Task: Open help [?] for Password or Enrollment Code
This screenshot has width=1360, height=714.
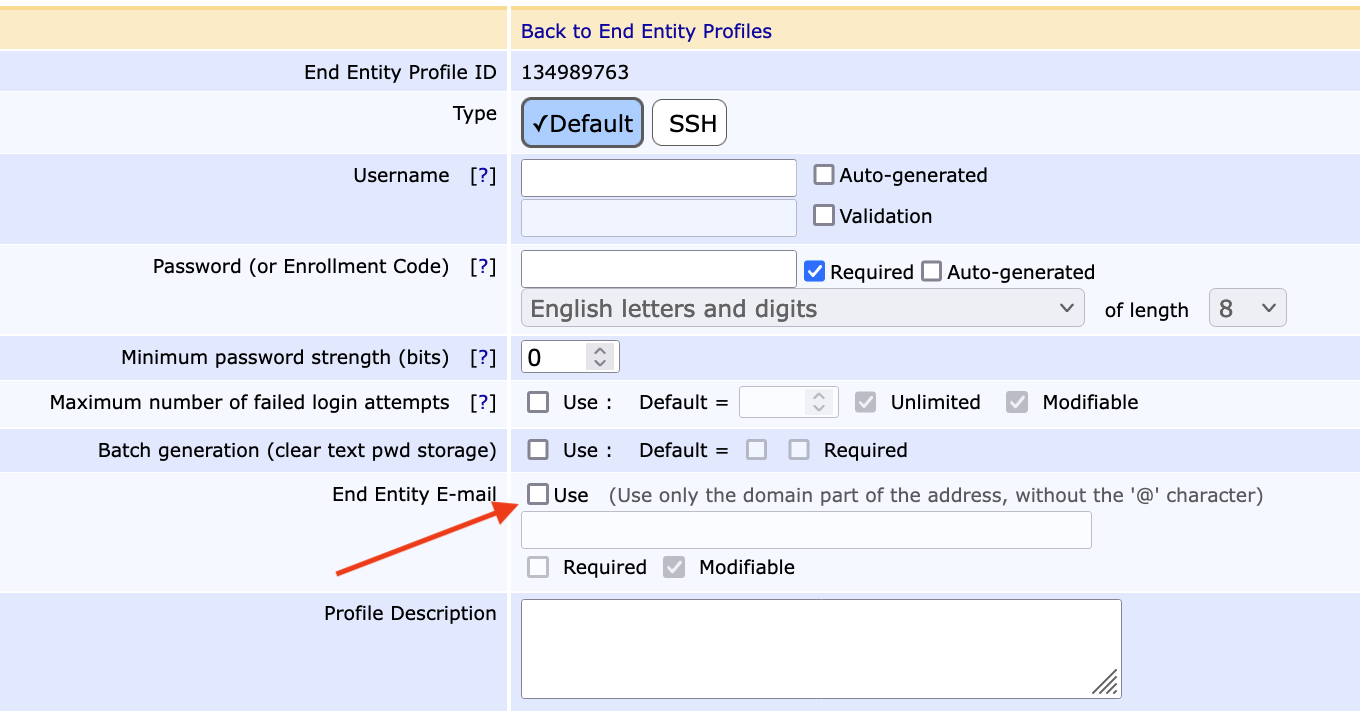Action: coord(483,267)
